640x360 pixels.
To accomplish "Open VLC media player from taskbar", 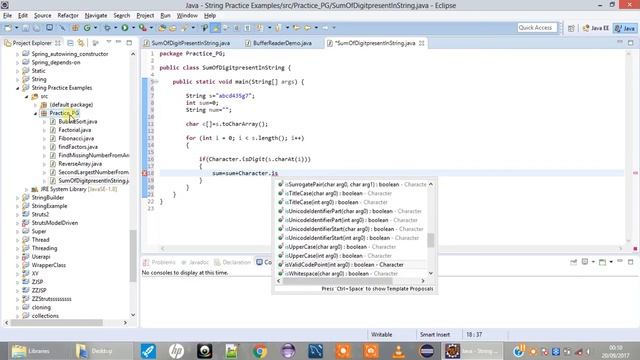I will click(x=398, y=351).
